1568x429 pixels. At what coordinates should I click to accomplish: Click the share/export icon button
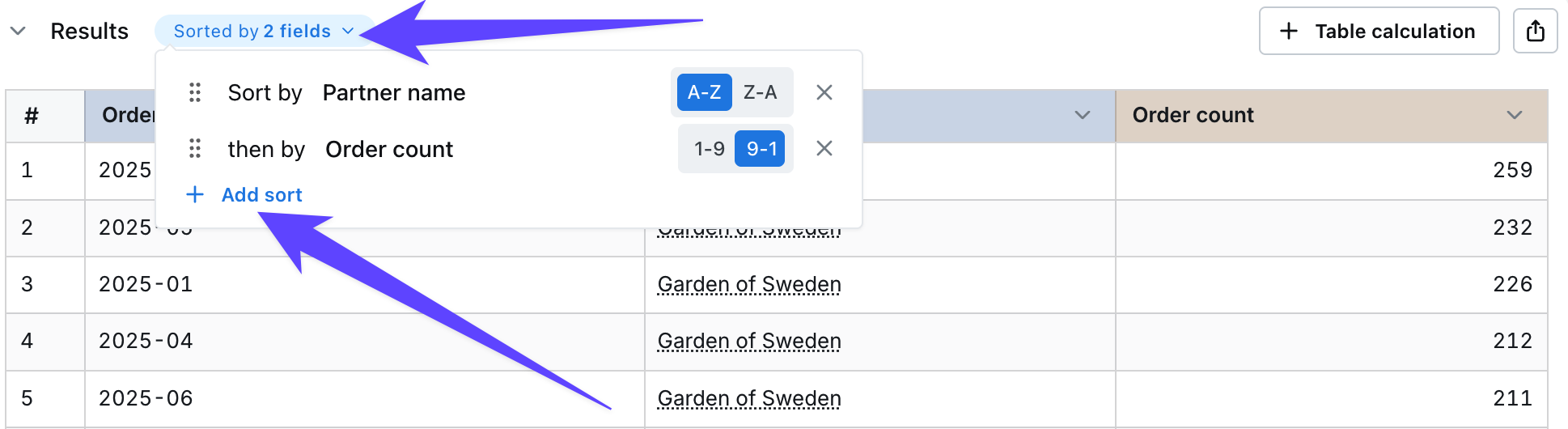[1535, 31]
